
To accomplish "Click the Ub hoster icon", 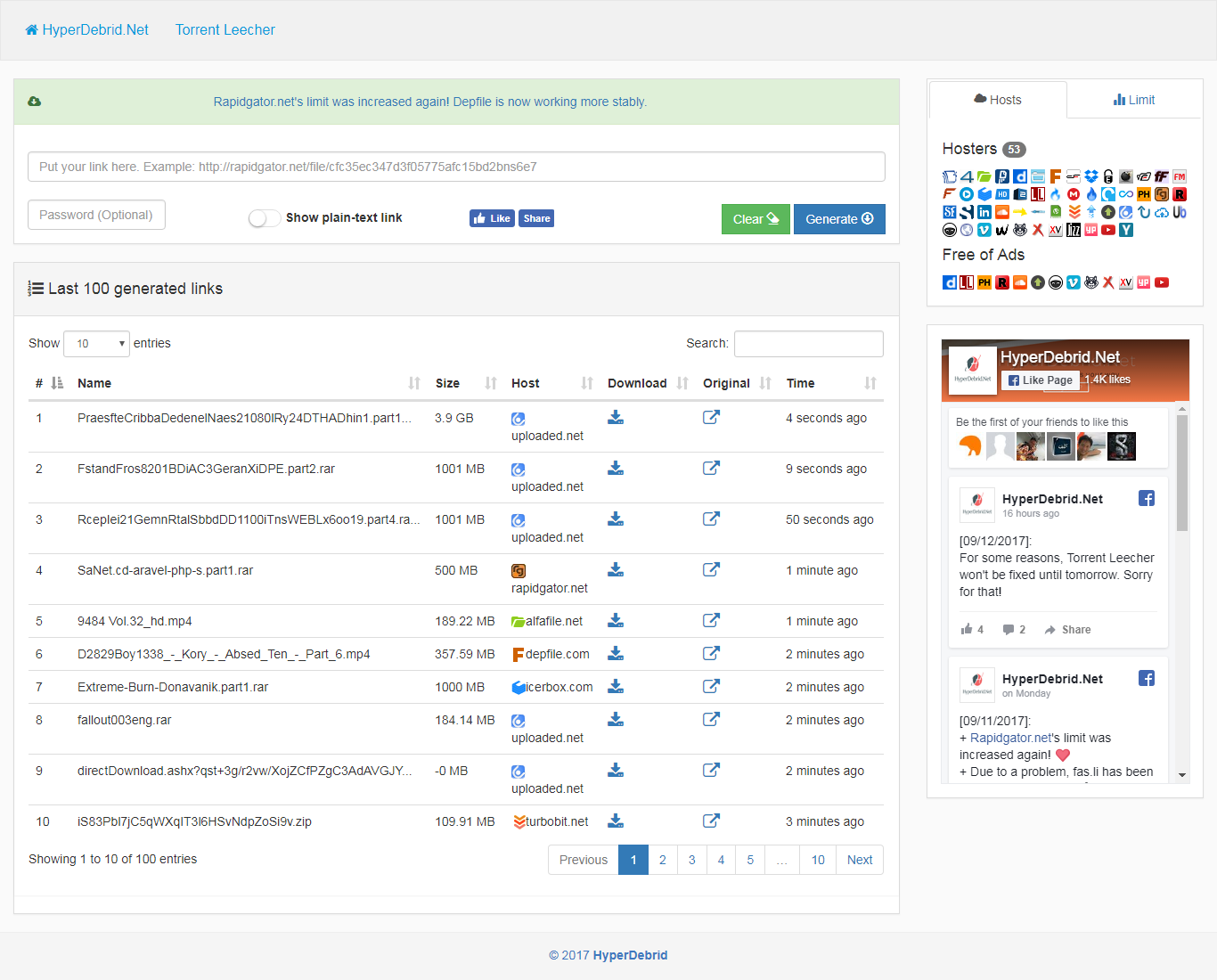I will tap(1180, 212).
